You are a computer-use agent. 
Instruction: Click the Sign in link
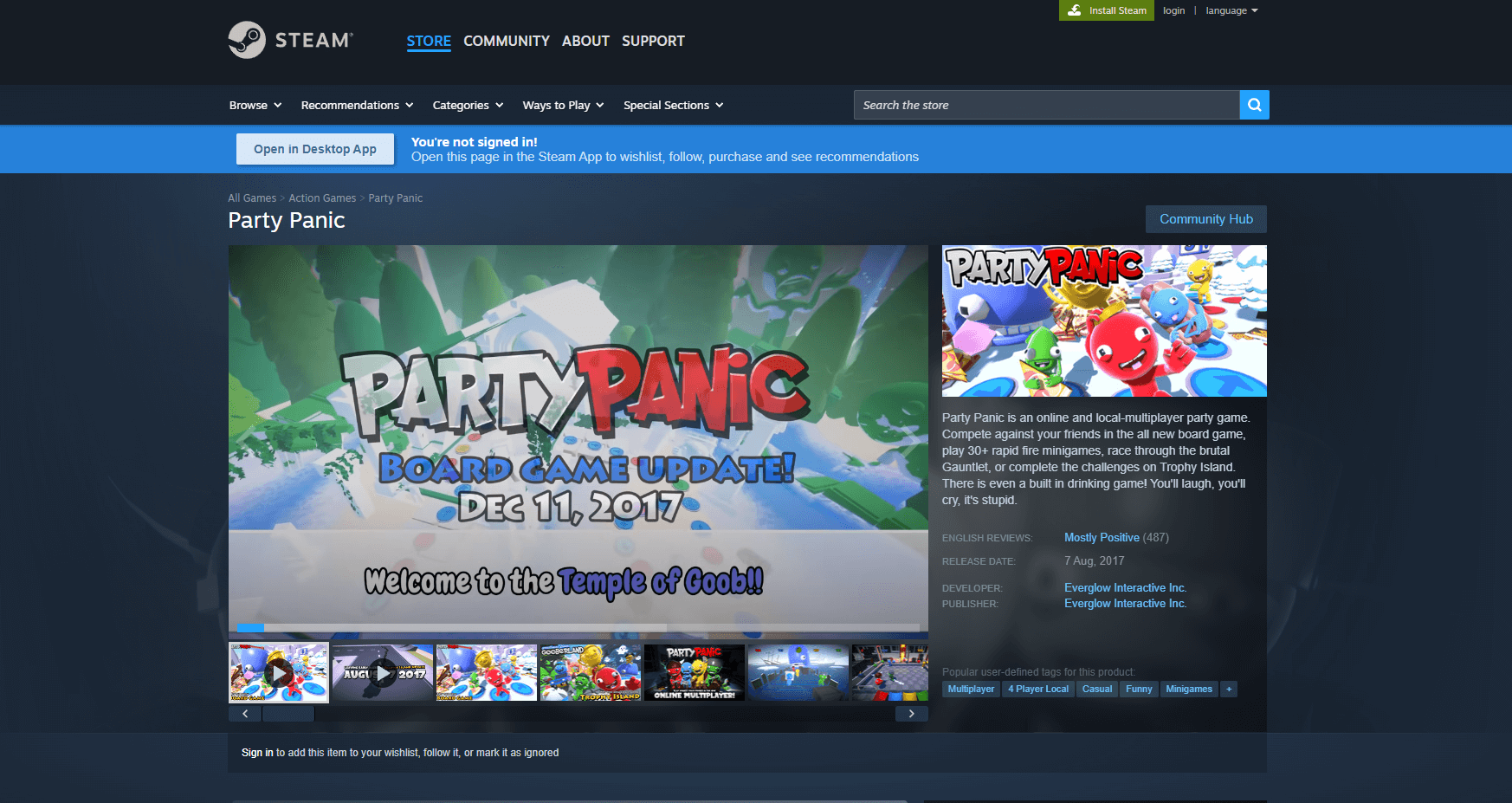pos(257,753)
